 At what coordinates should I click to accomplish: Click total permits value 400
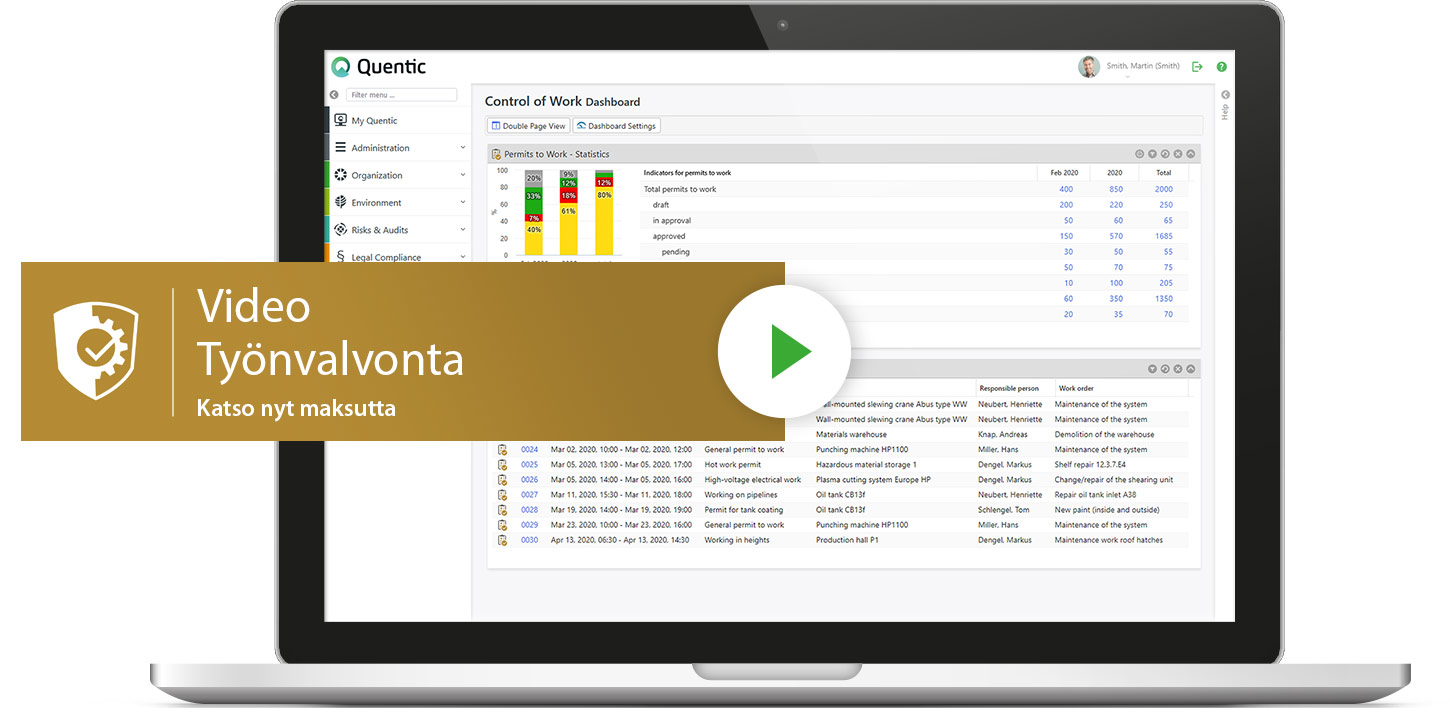tap(1066, 189)
